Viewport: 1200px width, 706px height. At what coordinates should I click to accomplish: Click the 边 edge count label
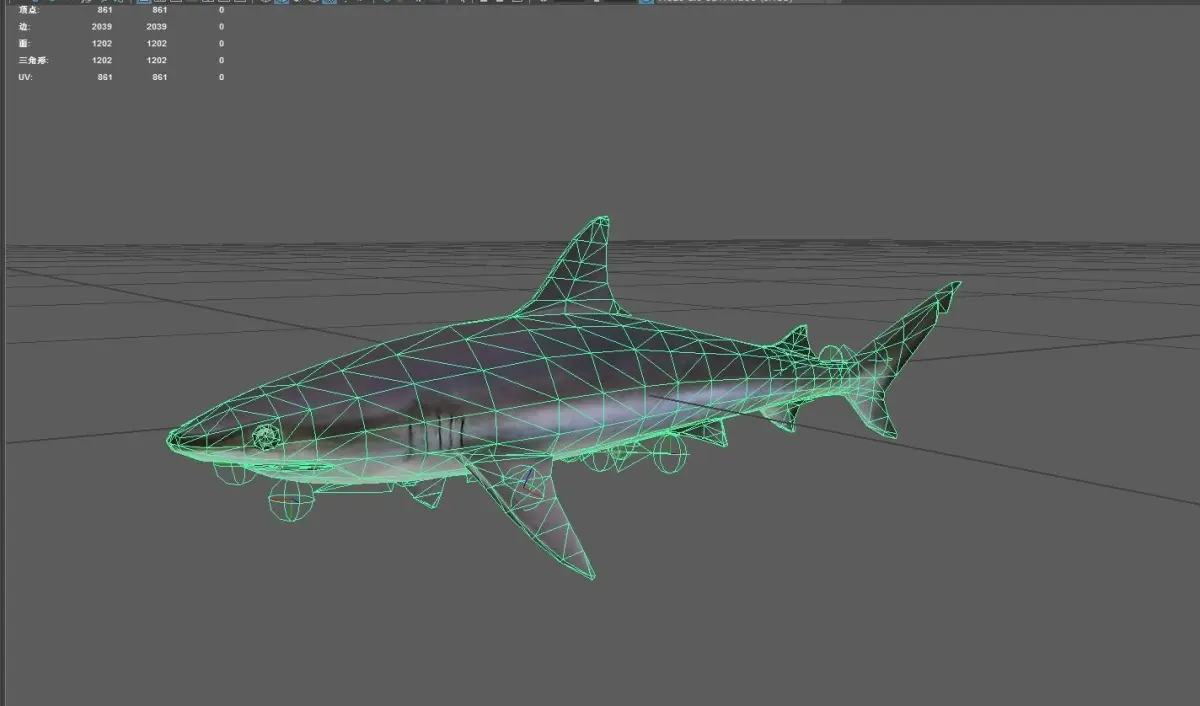(24, 27)
